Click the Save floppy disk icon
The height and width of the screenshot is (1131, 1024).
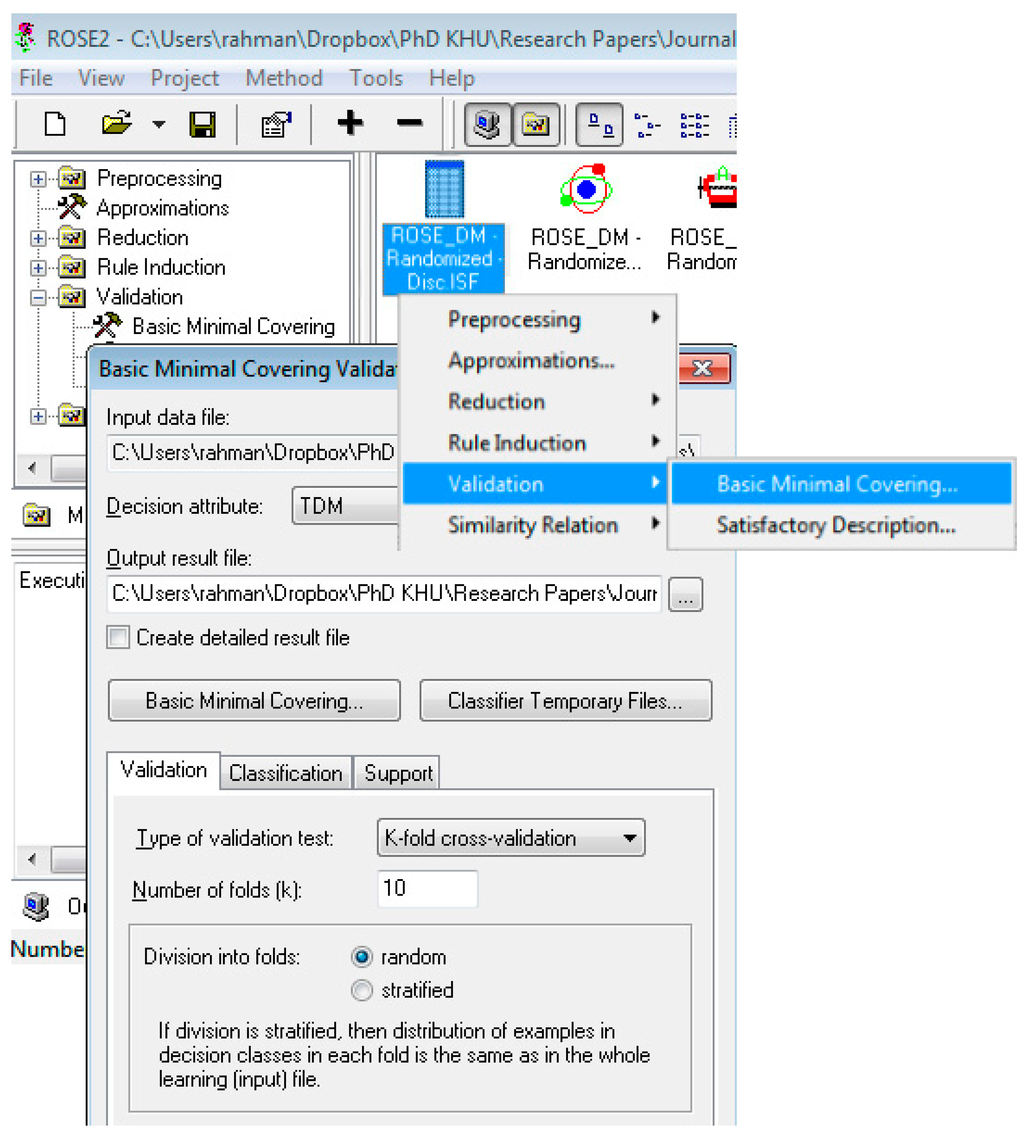pyautogui.click(x=203, y=124)
